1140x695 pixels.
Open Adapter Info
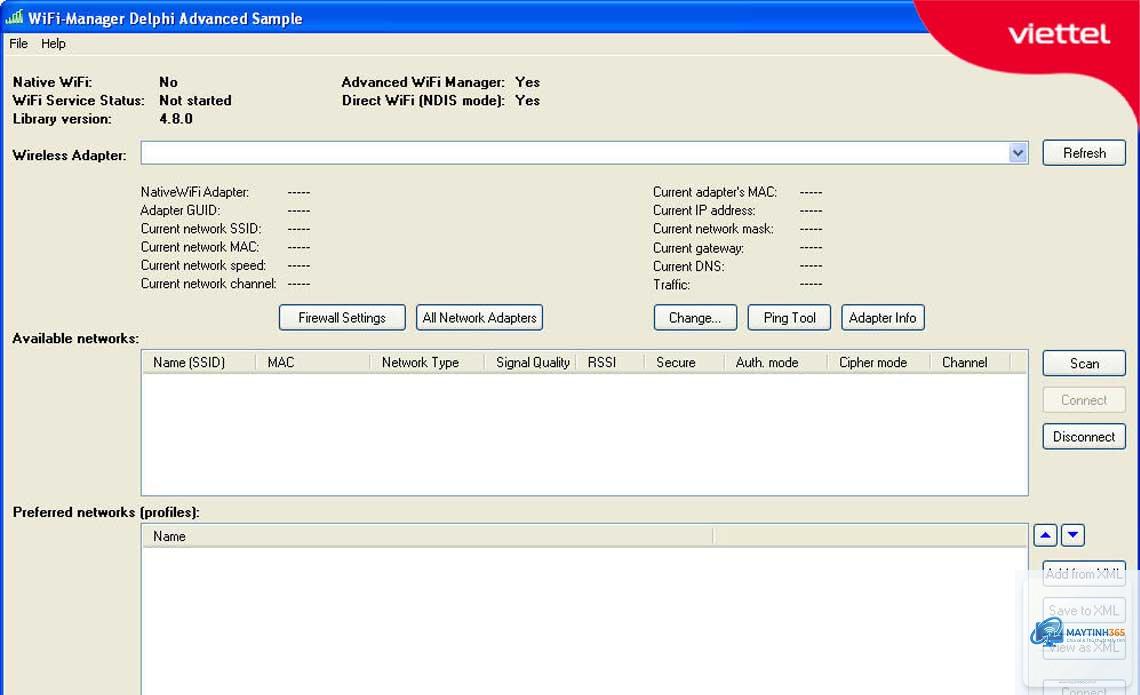coord(883,318)
